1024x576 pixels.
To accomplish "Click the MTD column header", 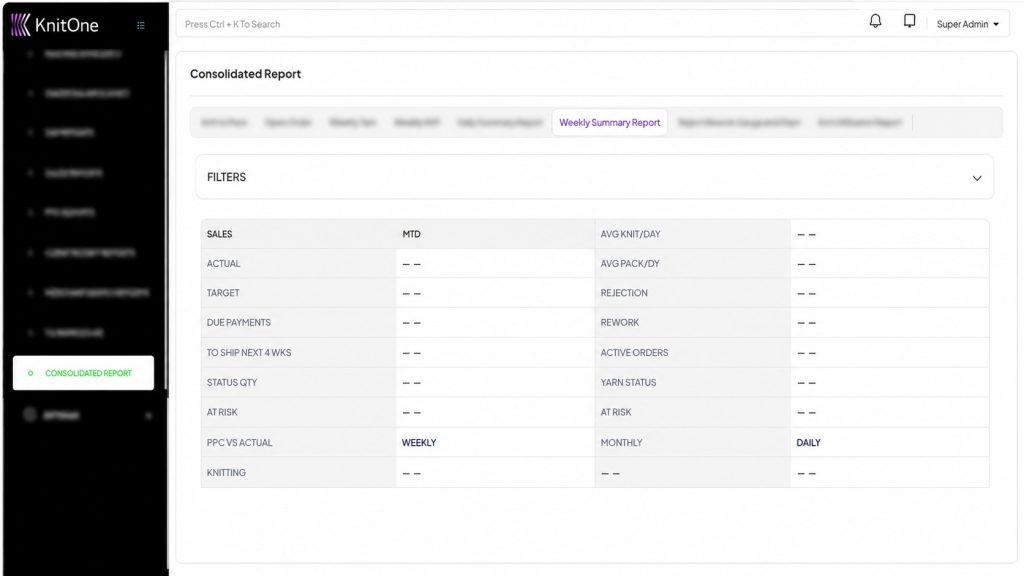I will click(x=411, y=234).
